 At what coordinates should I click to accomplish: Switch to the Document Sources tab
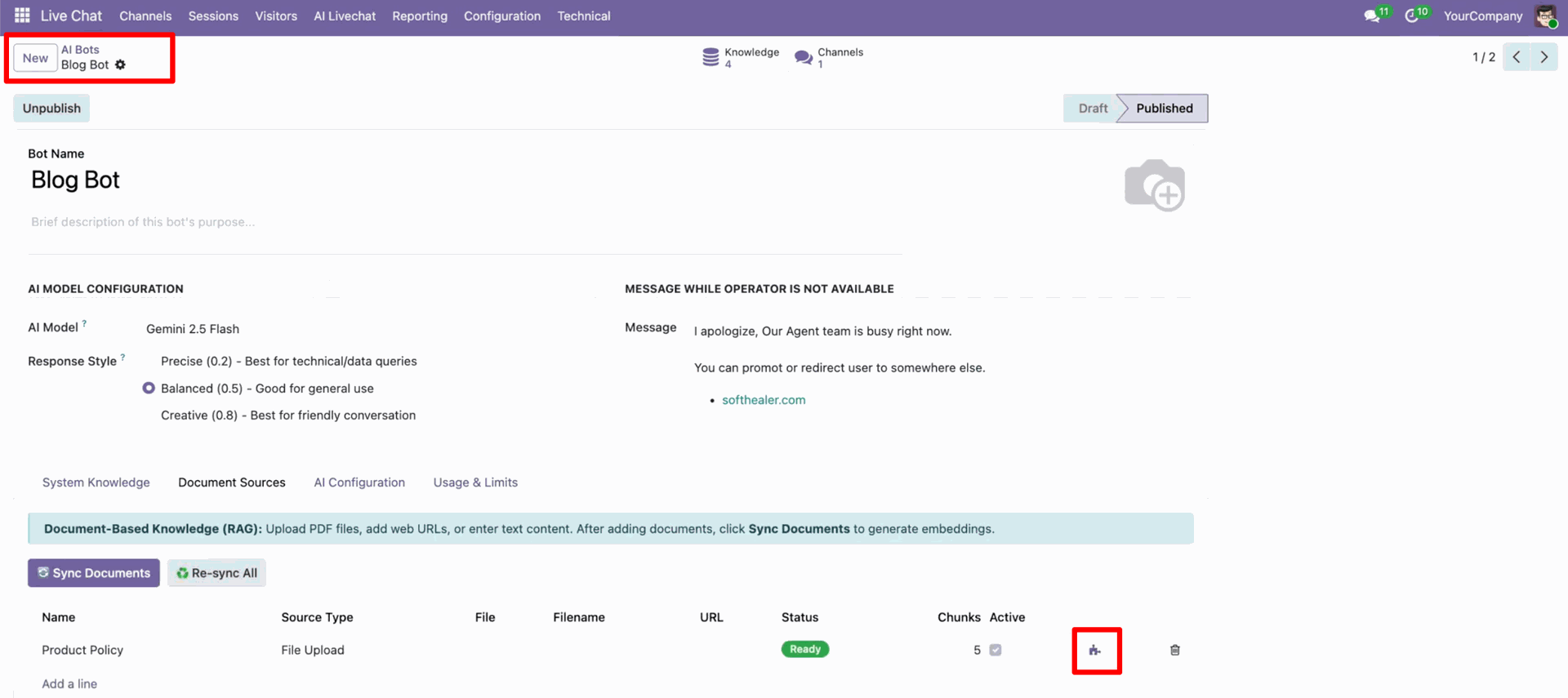pos(232,482)
